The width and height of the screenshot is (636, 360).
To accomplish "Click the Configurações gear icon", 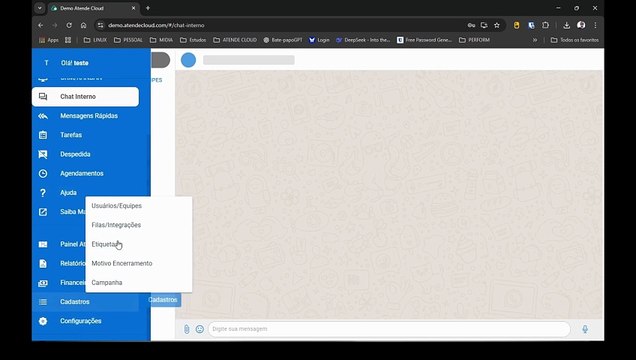I will coord(43,321).
